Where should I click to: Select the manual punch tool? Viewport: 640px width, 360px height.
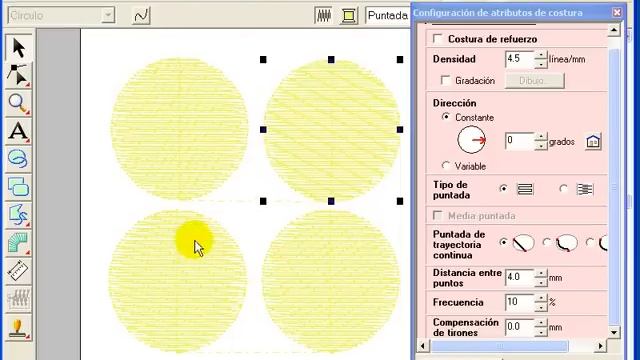pos(18,243)
